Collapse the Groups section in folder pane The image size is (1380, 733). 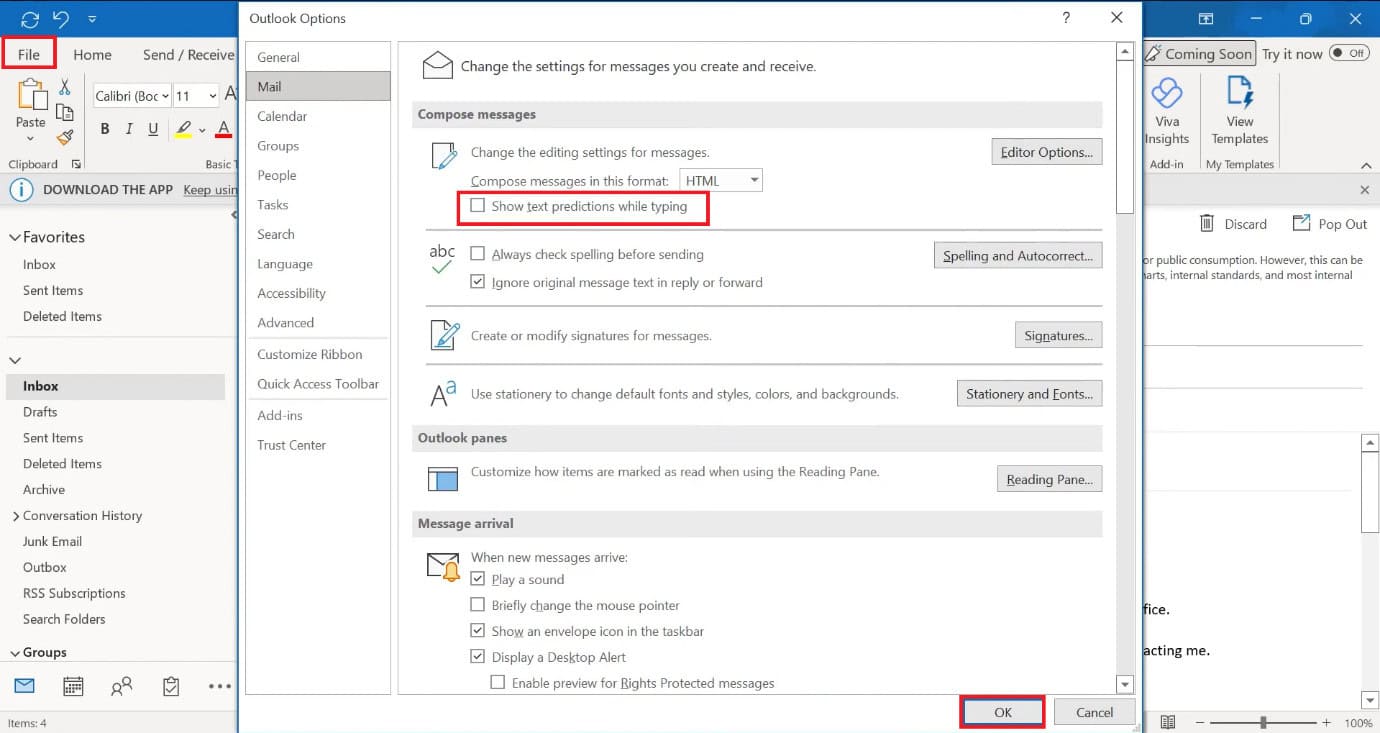[x=15, y=653]
